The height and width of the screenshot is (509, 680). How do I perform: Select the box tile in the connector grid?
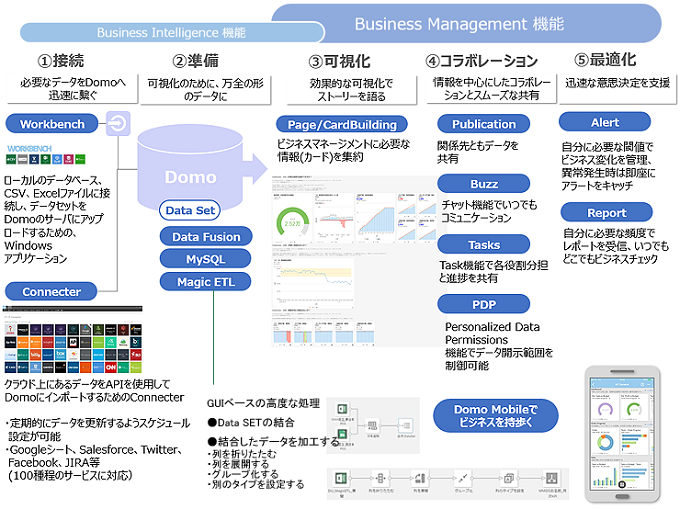point(60,355)
